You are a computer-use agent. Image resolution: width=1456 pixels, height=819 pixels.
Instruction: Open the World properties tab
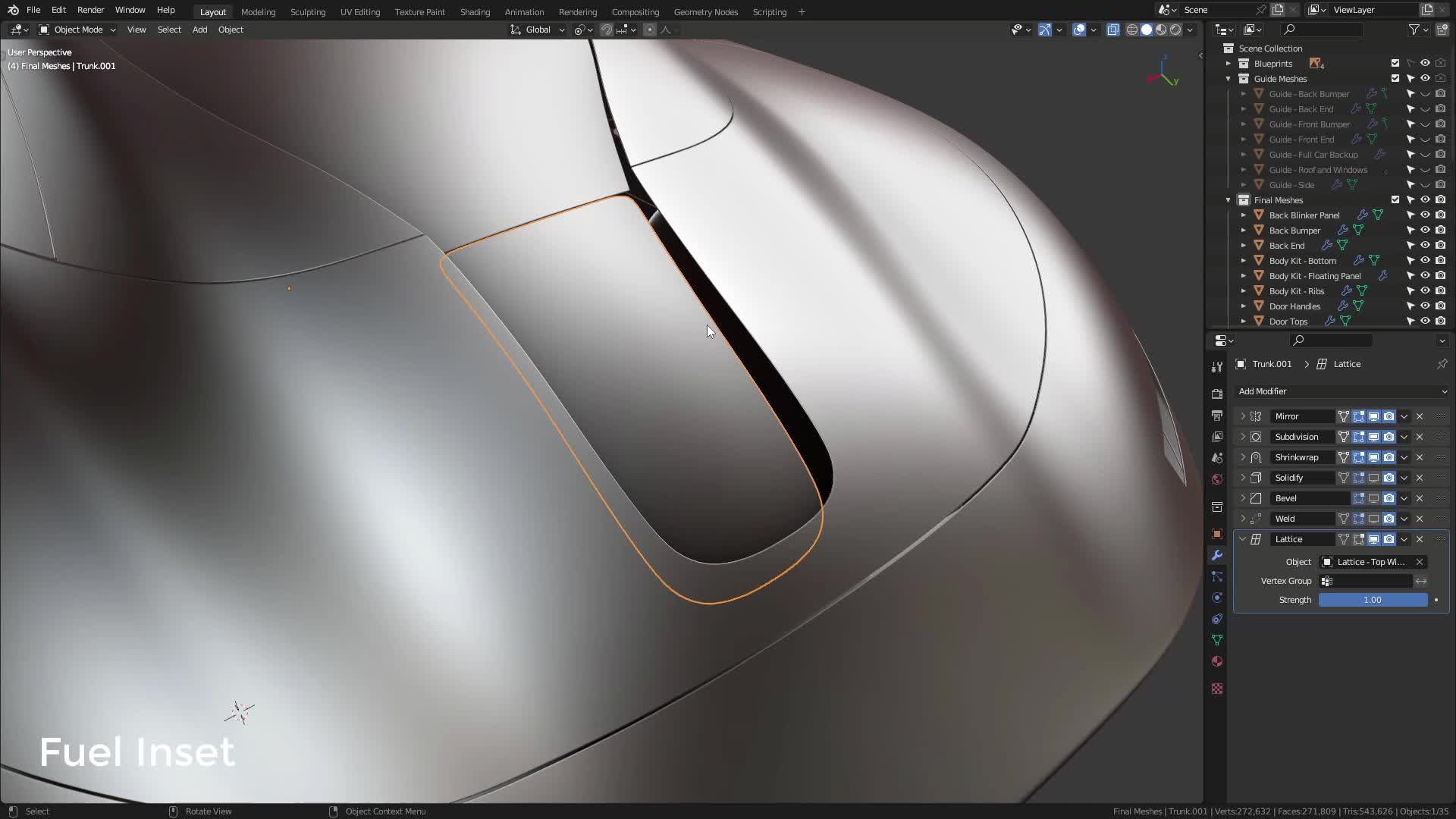pyautogui.click(x=1217, y=479)
